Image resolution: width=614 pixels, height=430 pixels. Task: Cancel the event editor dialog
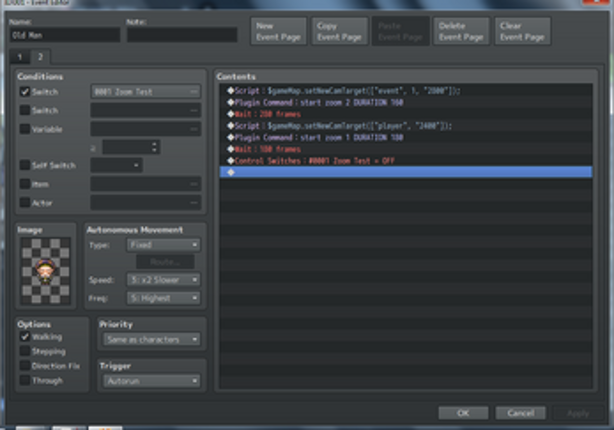pos(520,413)
